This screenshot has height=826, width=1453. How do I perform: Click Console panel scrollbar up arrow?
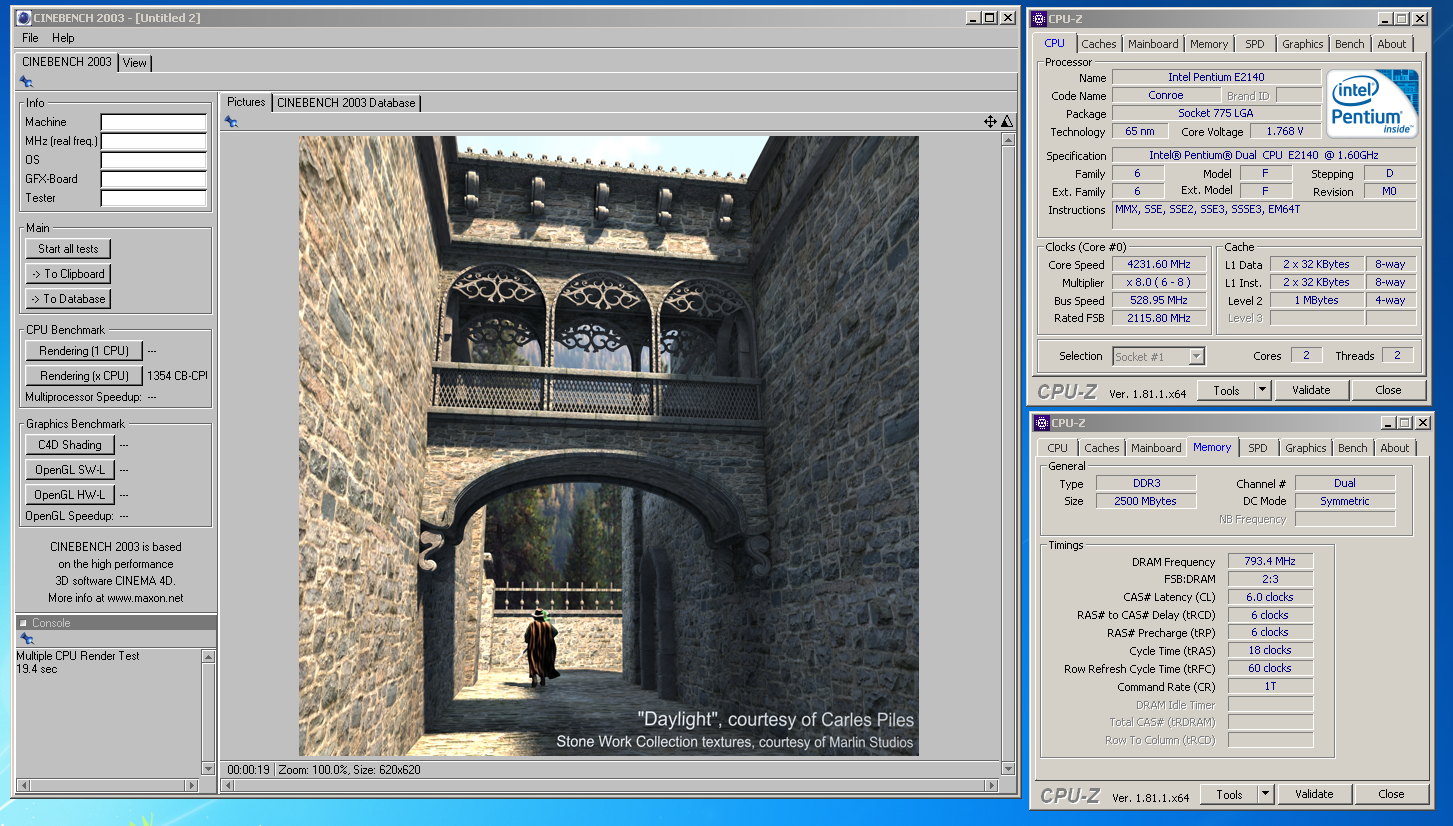(x=208, y=656)
